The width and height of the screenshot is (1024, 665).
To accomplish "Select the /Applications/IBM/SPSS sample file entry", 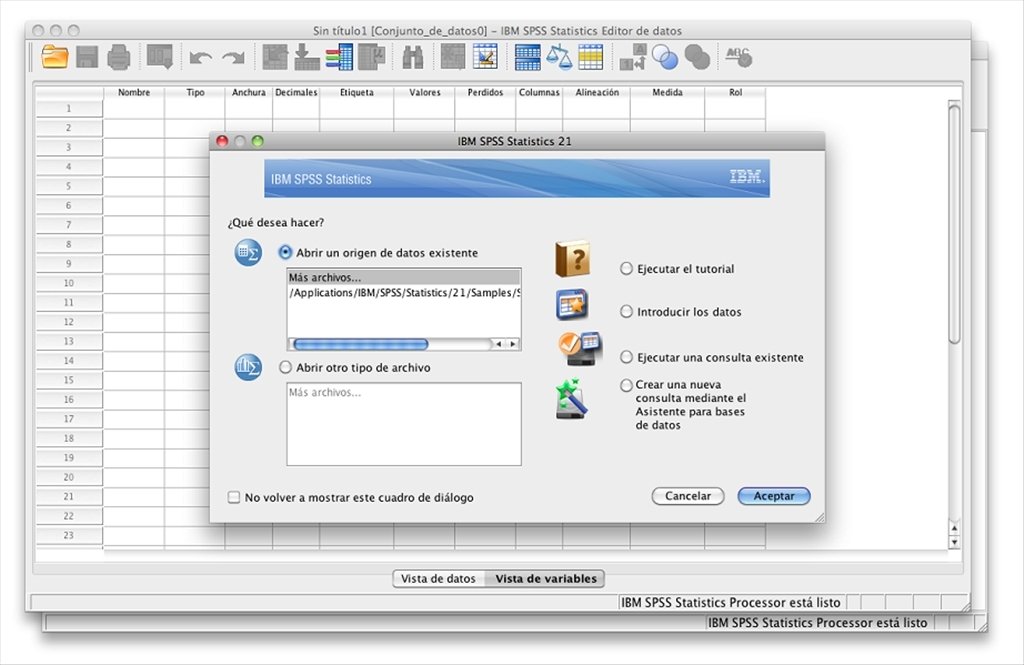I will (x=404, y=293).
